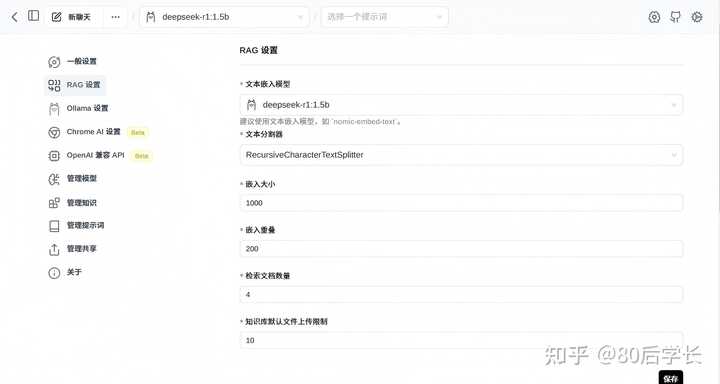The image size is (720, 384).
Task: Click the blocks icon for manage knowledge
Action: click(x=54, y=203)
